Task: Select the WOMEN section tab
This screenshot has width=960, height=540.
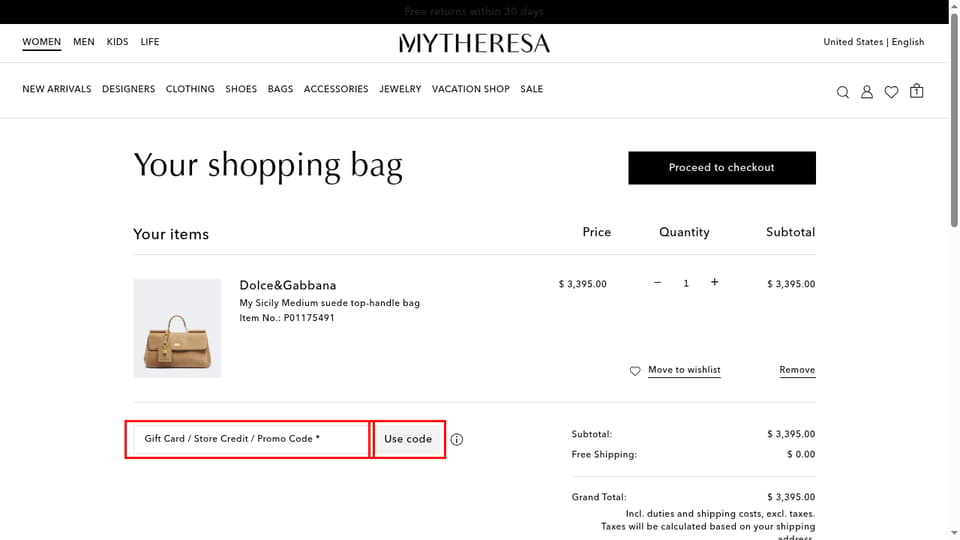Action: pyautogui.click(x=42, y=42)
